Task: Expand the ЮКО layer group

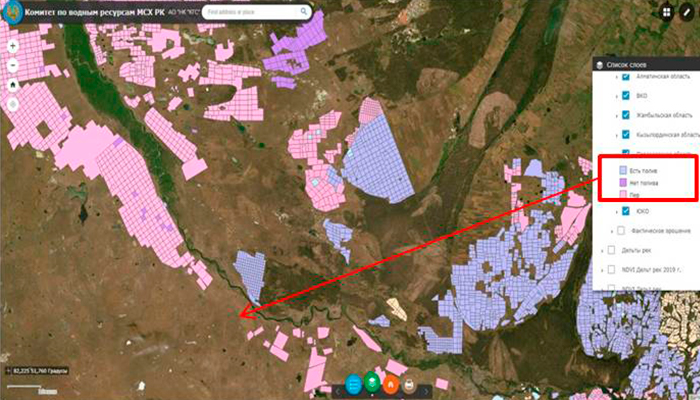Action: coord(617,212)
